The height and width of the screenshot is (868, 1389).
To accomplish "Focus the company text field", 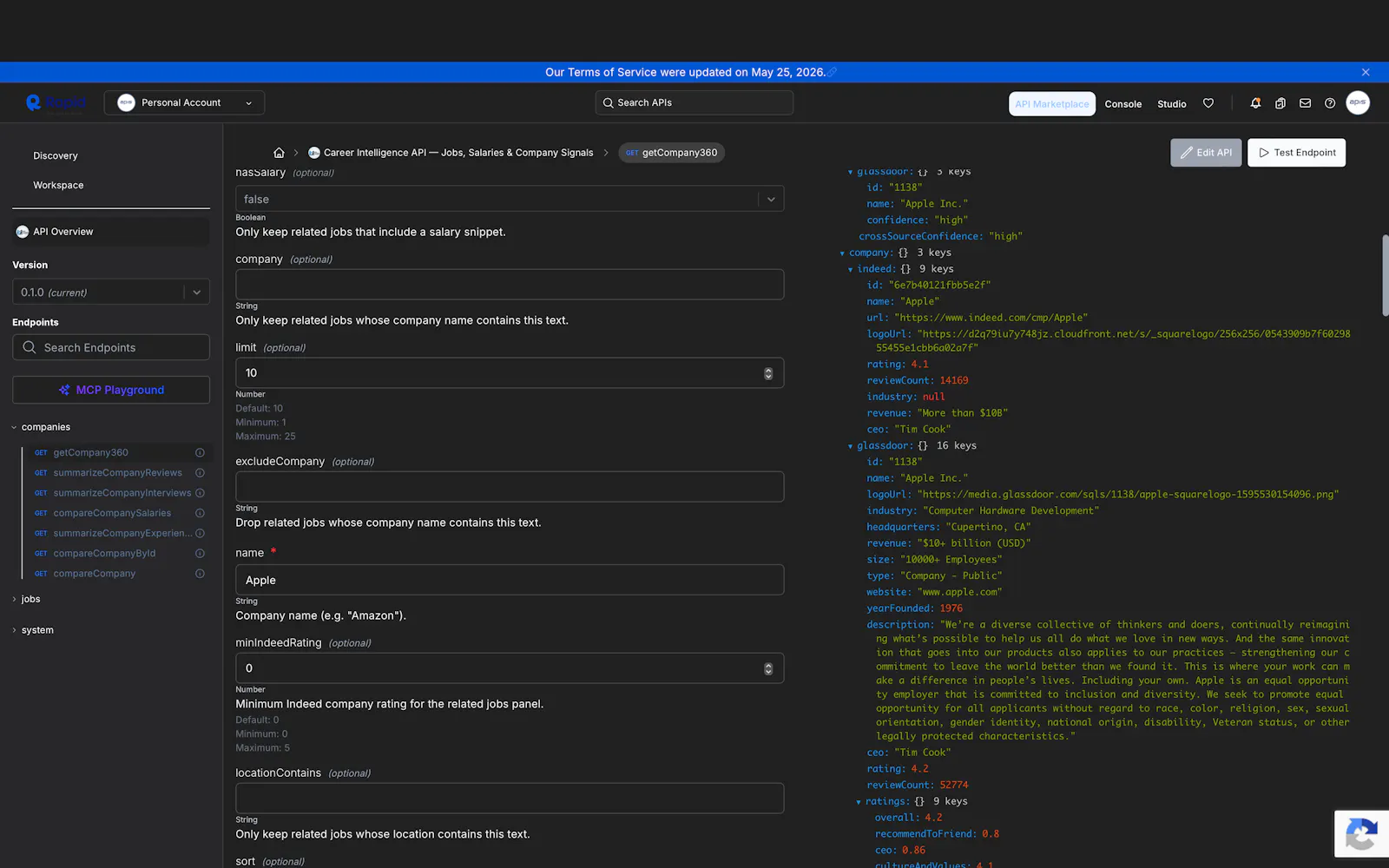I will [x=510, y=285].
